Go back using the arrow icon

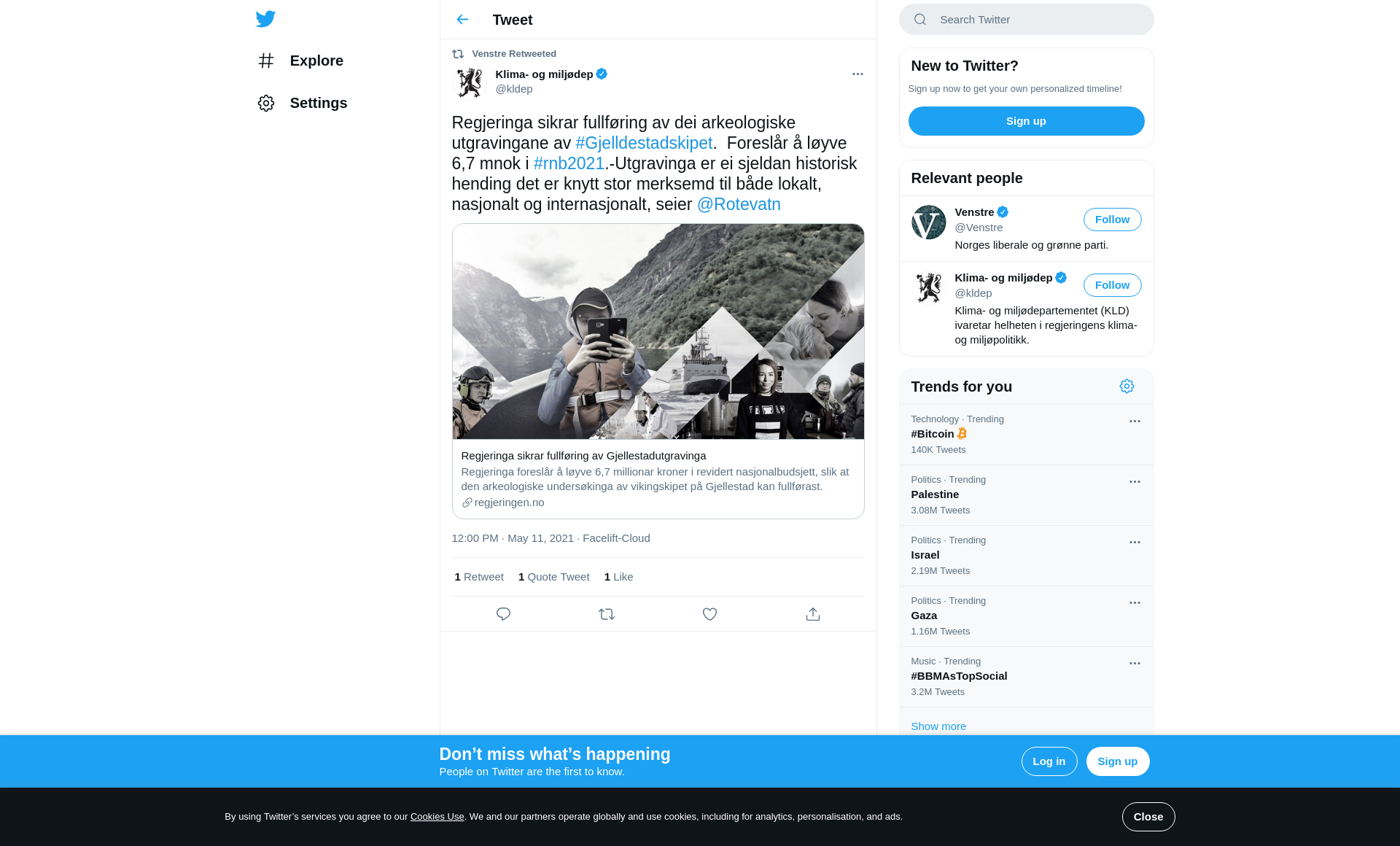462,20
